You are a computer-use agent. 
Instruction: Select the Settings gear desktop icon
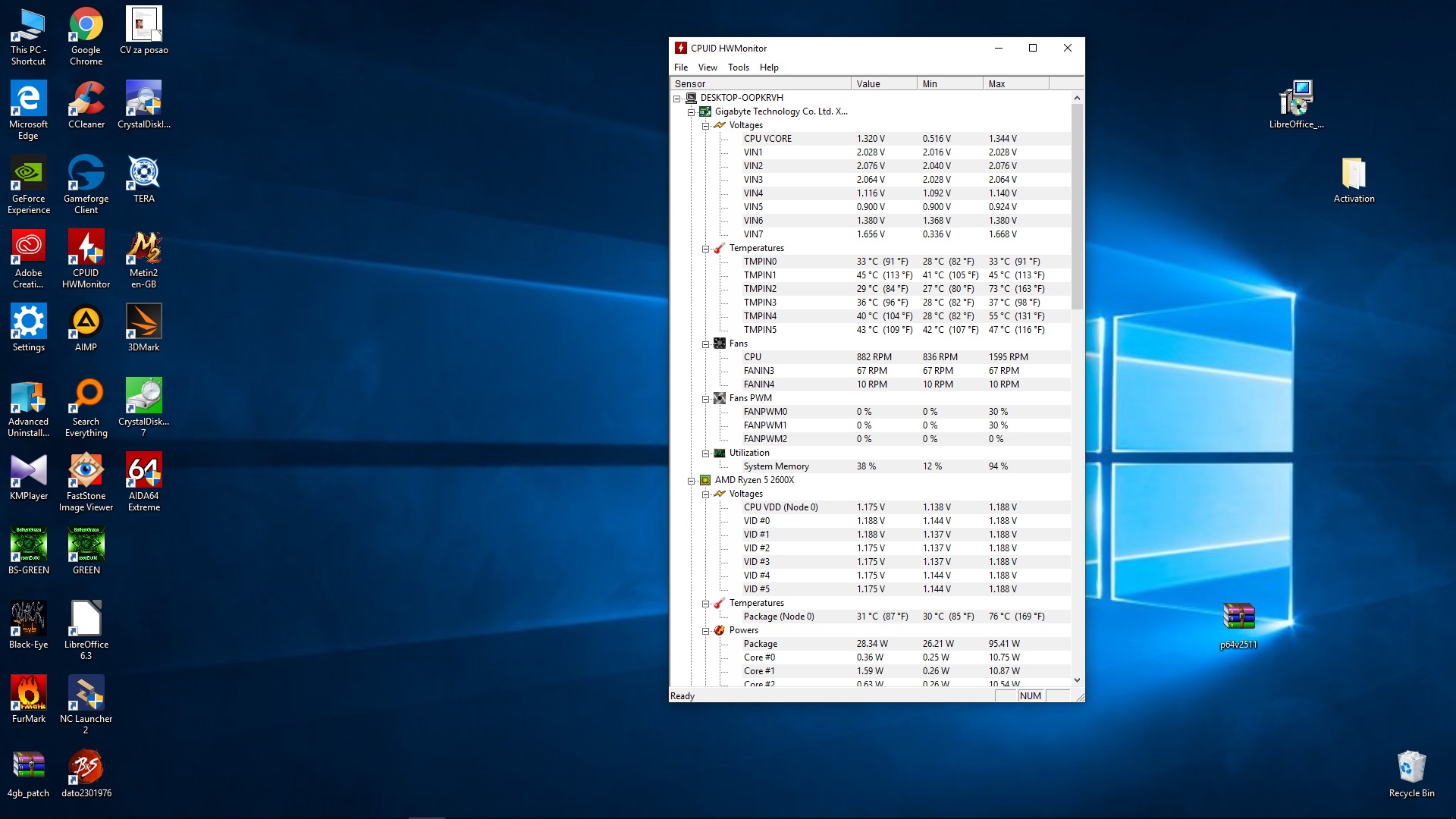pos(28,328)
